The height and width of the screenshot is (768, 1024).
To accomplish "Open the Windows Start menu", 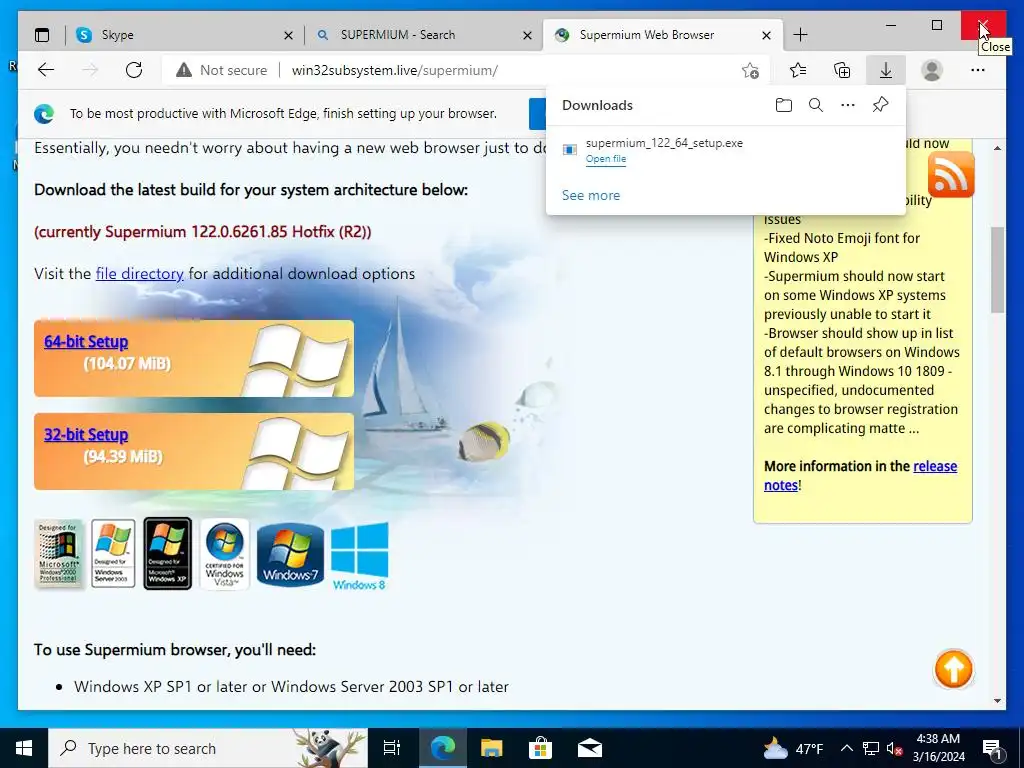I will tap(24, 748).
